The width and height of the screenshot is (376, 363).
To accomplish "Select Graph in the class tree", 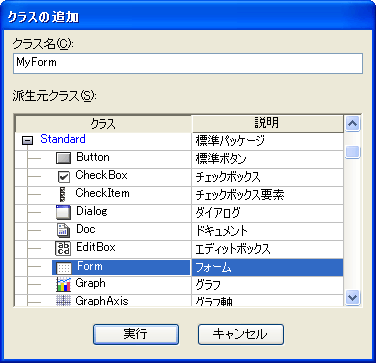I will pos(90,283).
